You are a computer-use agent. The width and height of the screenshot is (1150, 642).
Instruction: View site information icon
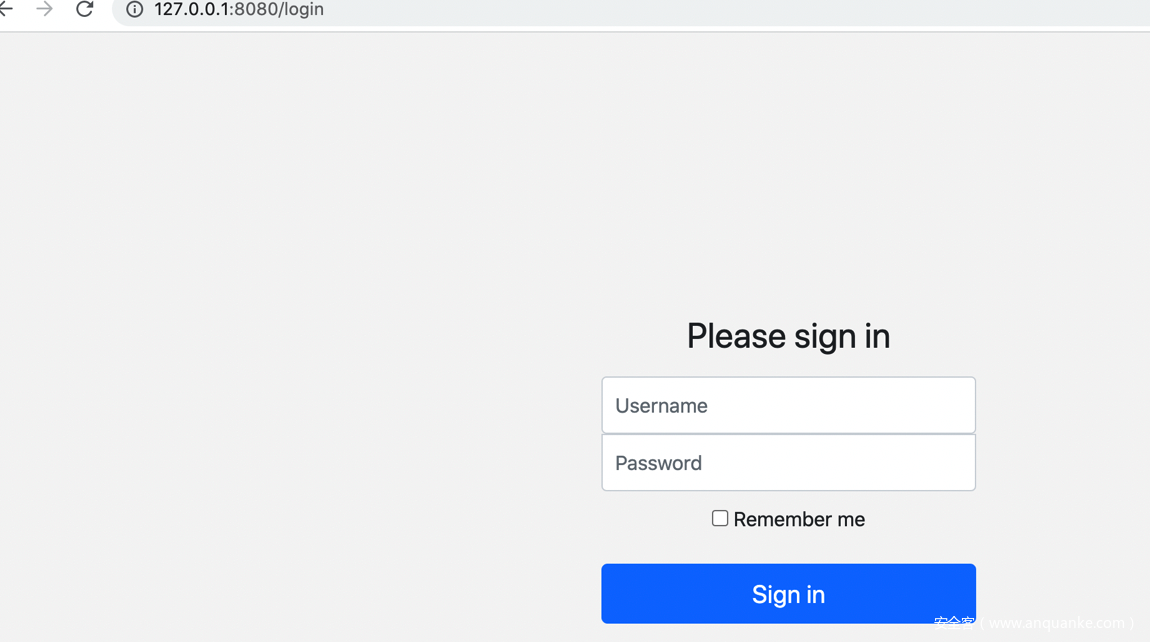pos(134,10)
